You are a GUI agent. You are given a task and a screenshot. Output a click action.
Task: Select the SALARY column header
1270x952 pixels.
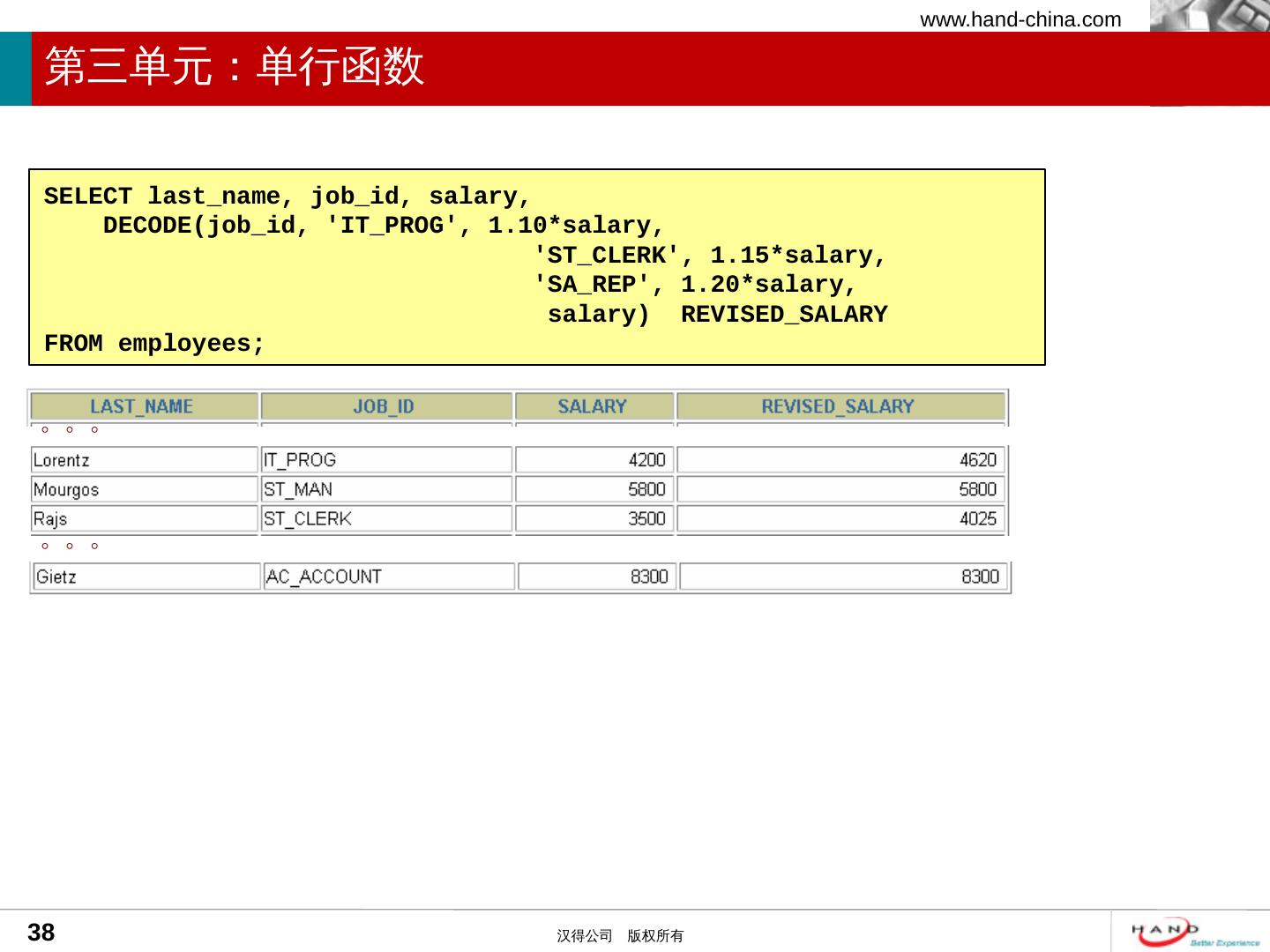pyautogui.click(x=592, y=406)
